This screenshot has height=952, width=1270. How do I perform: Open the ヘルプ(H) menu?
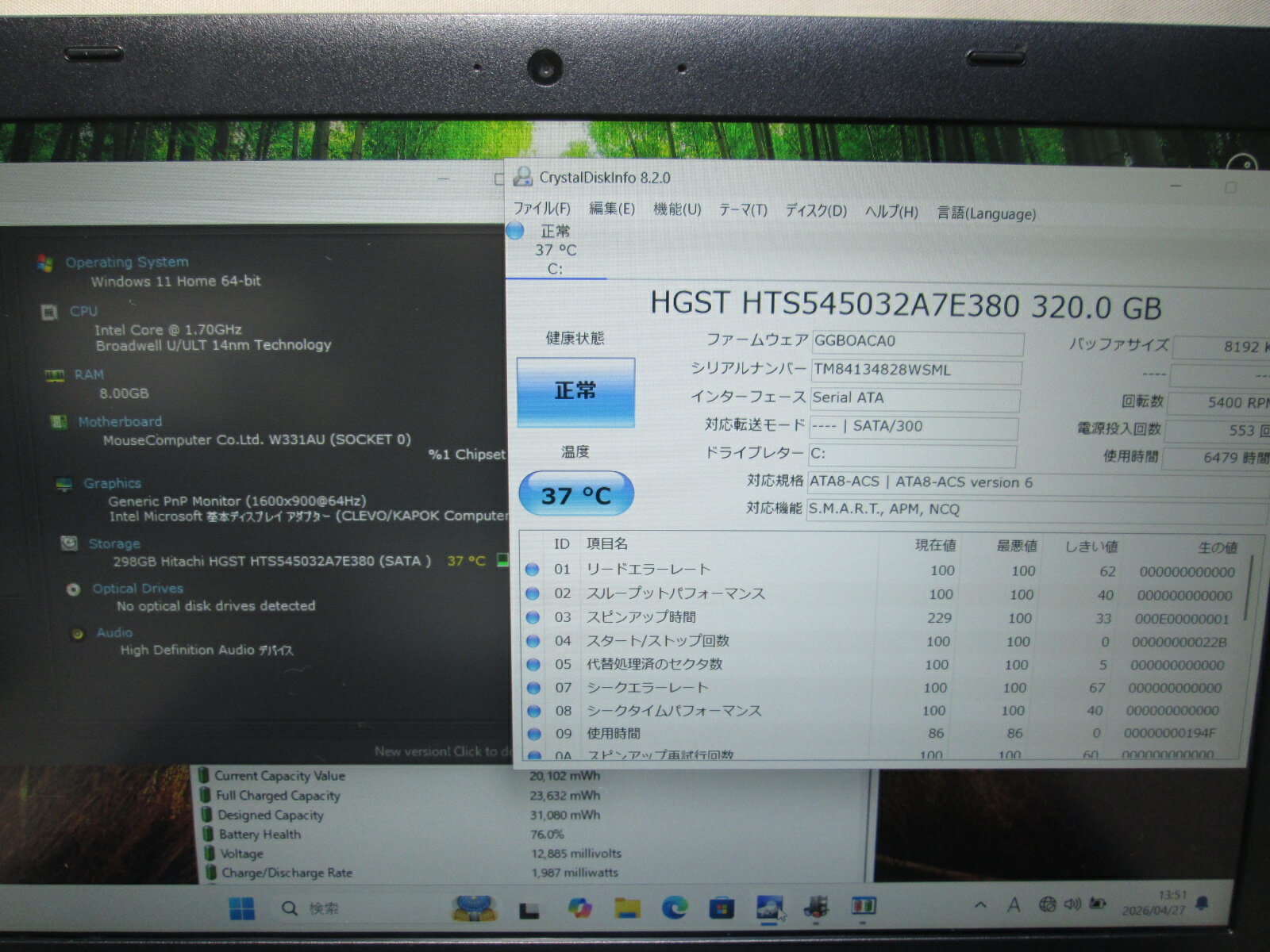[891, 213]
